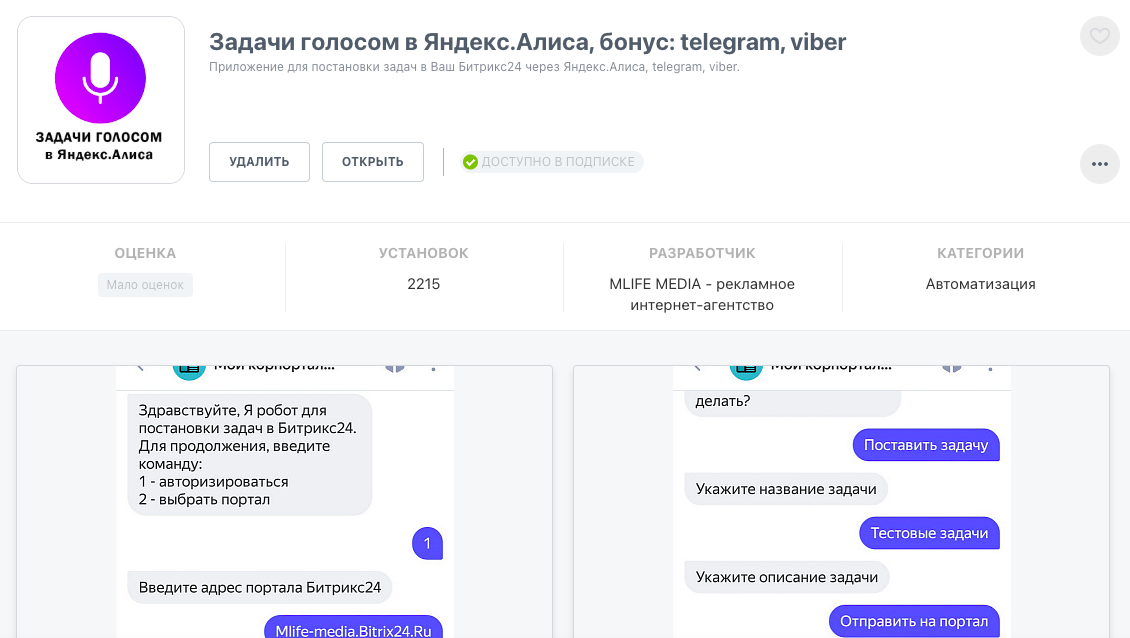This screenshot has height=638, width=1130.
Task: Click the Мало оценок rating badge
Action: (145, 285)
